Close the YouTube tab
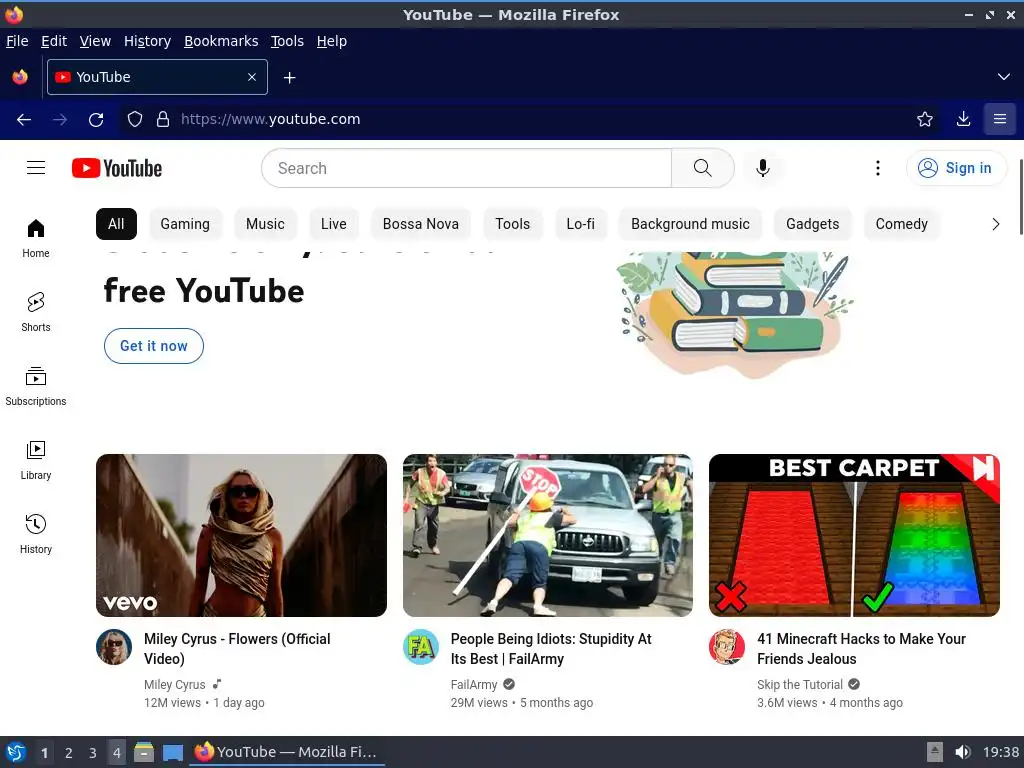Image resolution: width=1024 pixels, height=768 pixels. (x=252, y=77)
